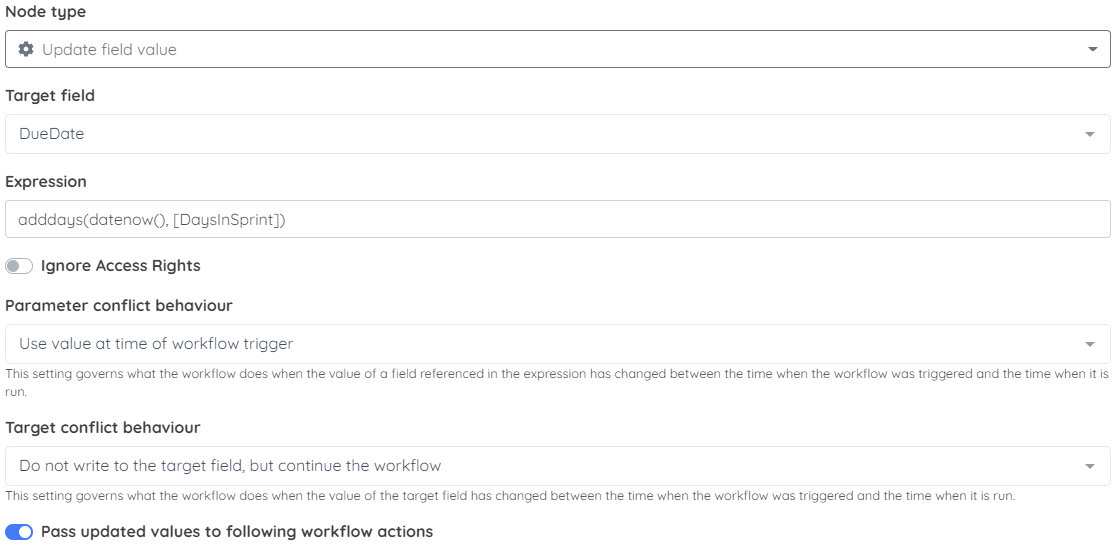1117x544 pixels.
Task: Enable the Ignore Access Rights switch
Action: coord(19,266)
